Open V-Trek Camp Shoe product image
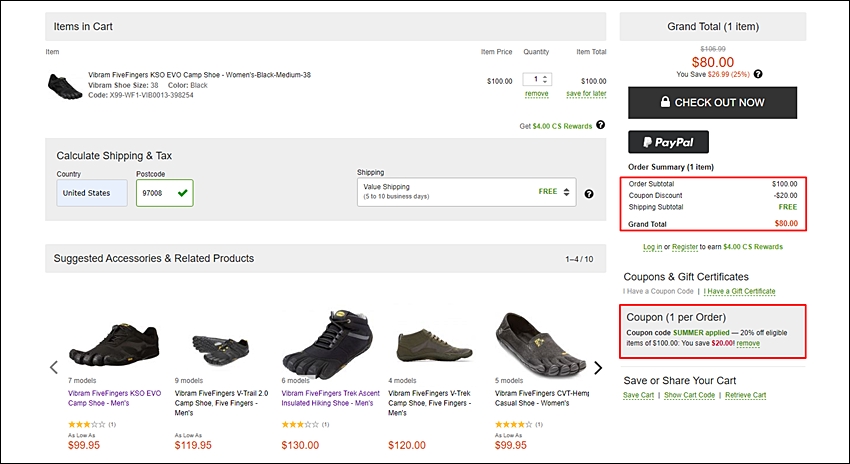The width and height of the screenshot is (850, 464). pyautogui.click(x=434, y=345)
